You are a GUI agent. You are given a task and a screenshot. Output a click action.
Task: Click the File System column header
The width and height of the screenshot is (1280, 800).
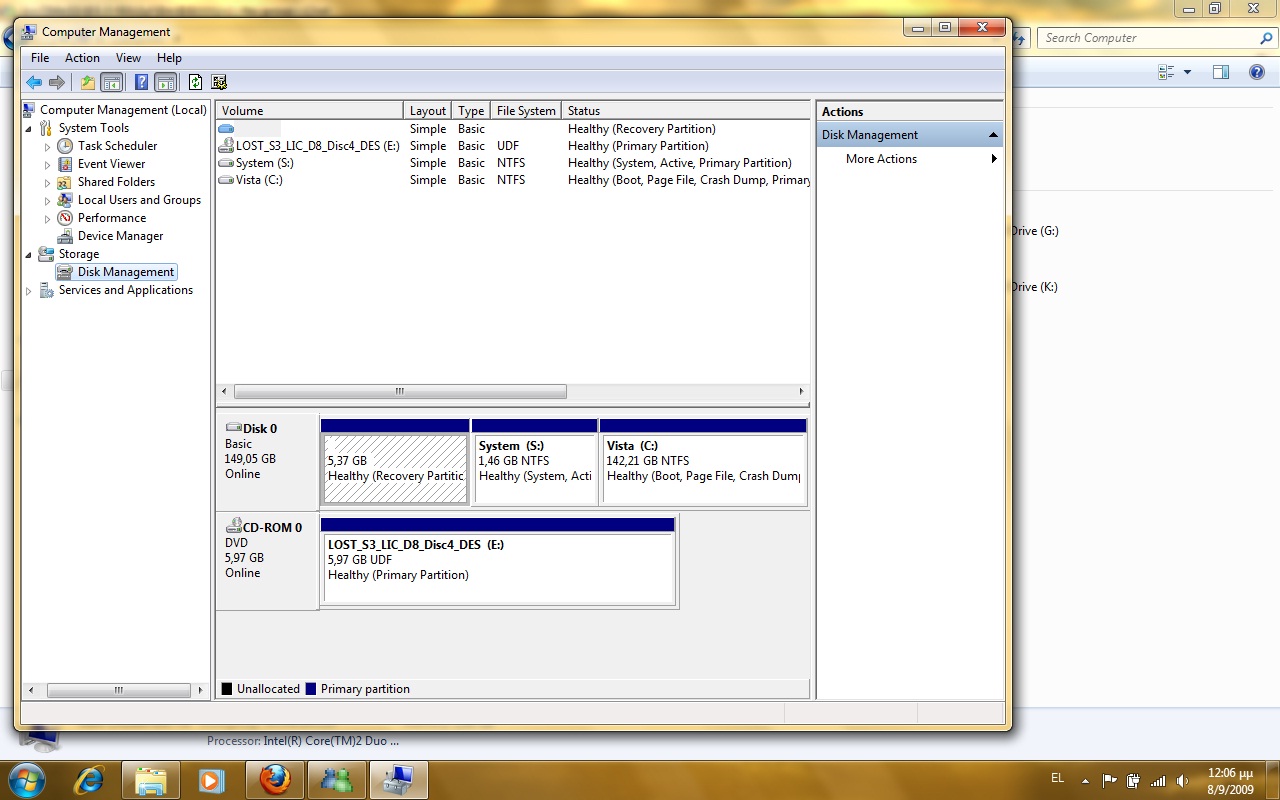[x=526, y=111]
